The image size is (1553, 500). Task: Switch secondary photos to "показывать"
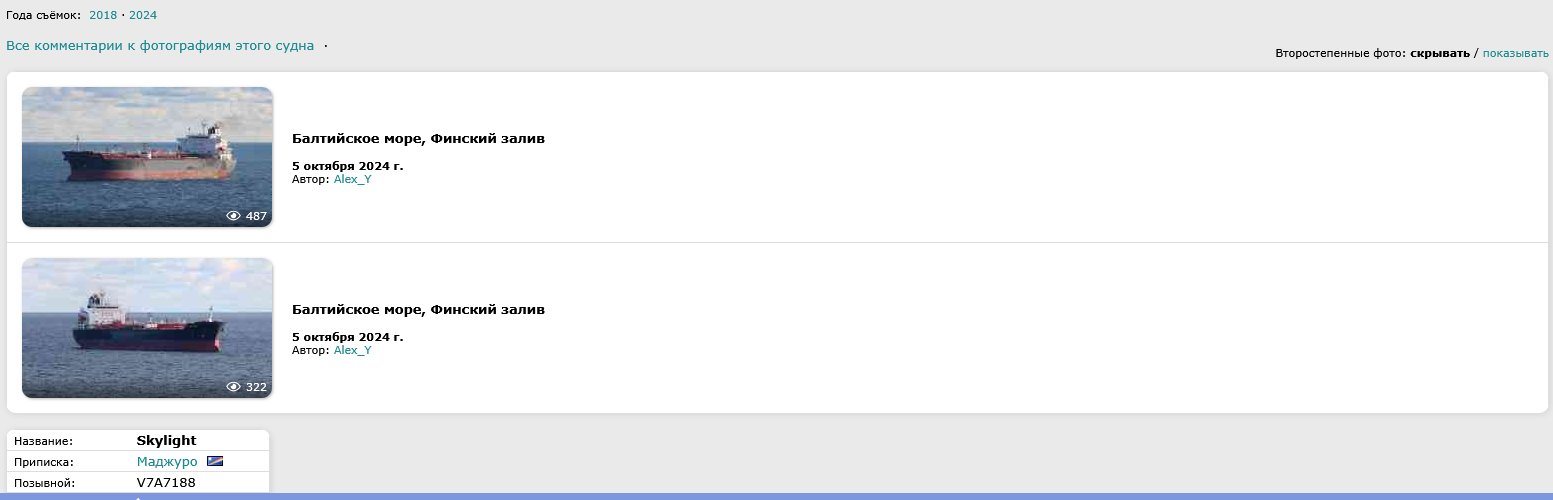click(1515, 53)
